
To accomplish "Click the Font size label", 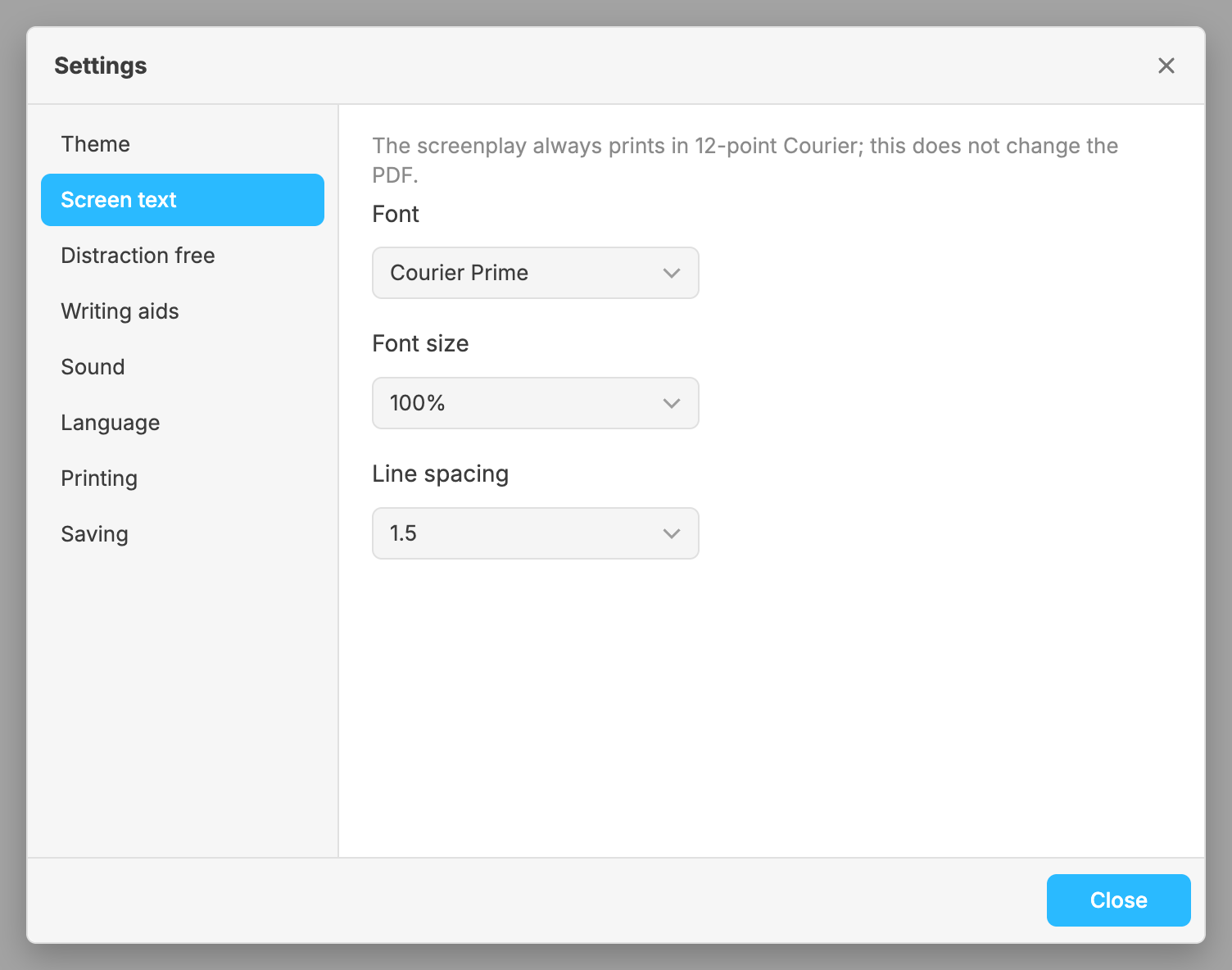I will coord(420,343).
